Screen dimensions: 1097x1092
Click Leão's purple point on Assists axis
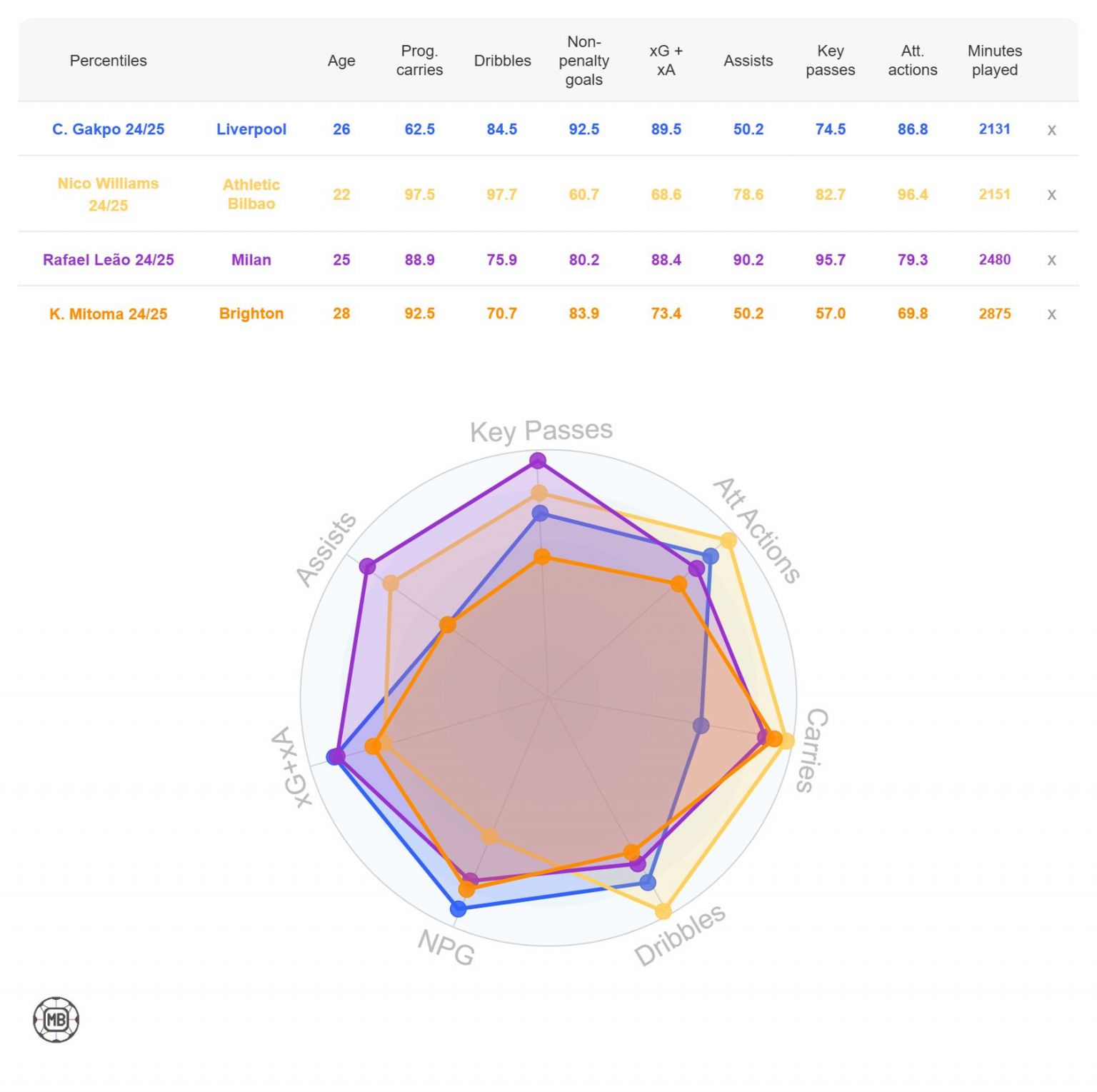click(x=367, y=566)
